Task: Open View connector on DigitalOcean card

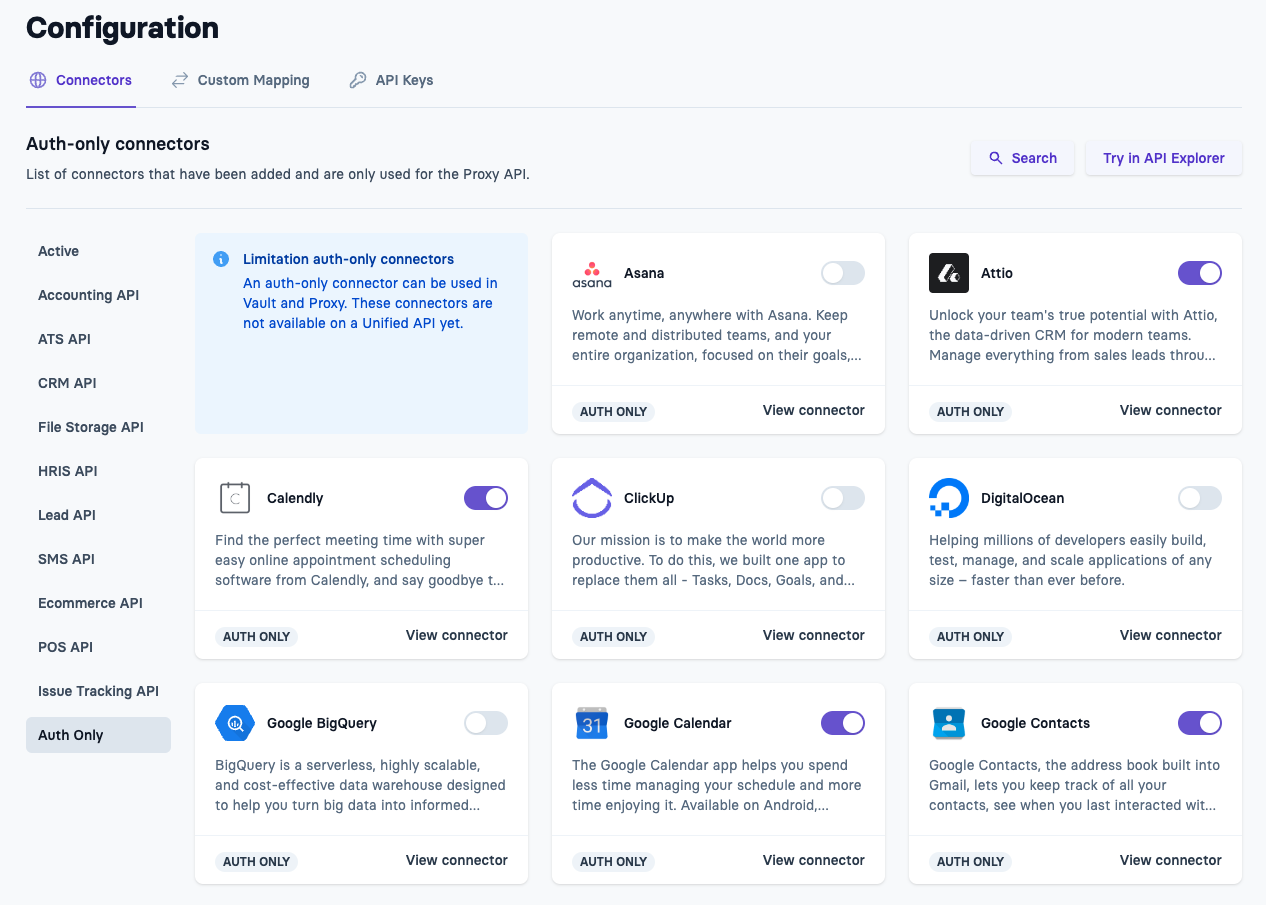Action: coord(1170,635)
